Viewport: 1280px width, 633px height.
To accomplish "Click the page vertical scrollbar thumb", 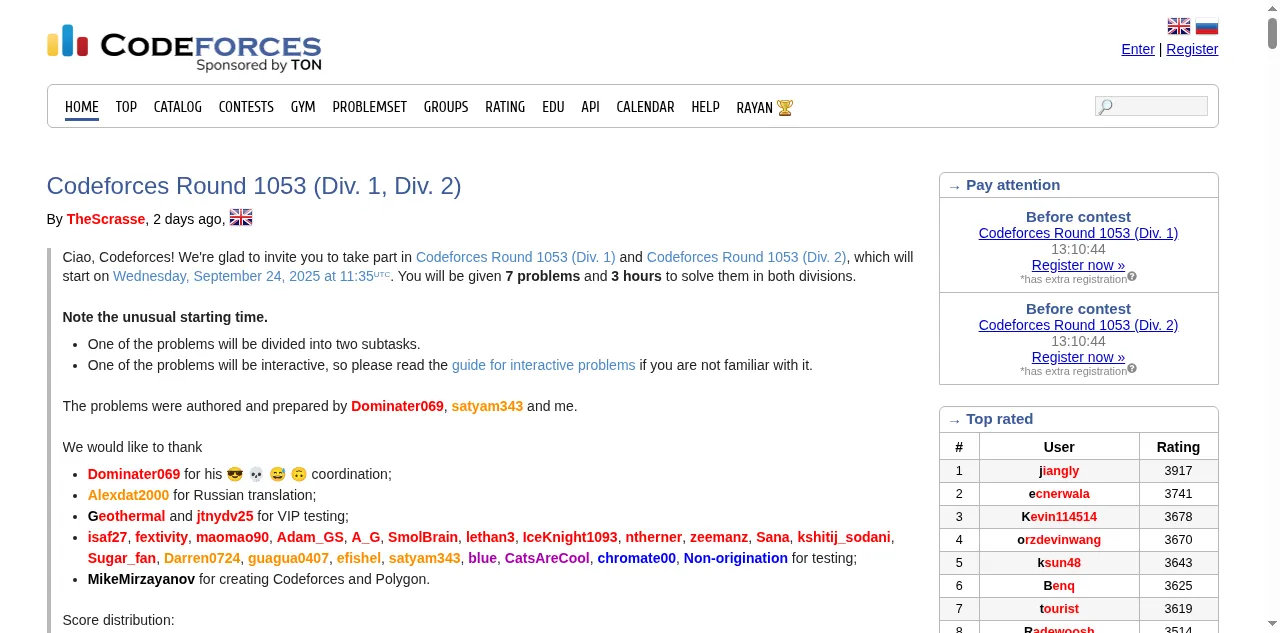I will 1273,33.
